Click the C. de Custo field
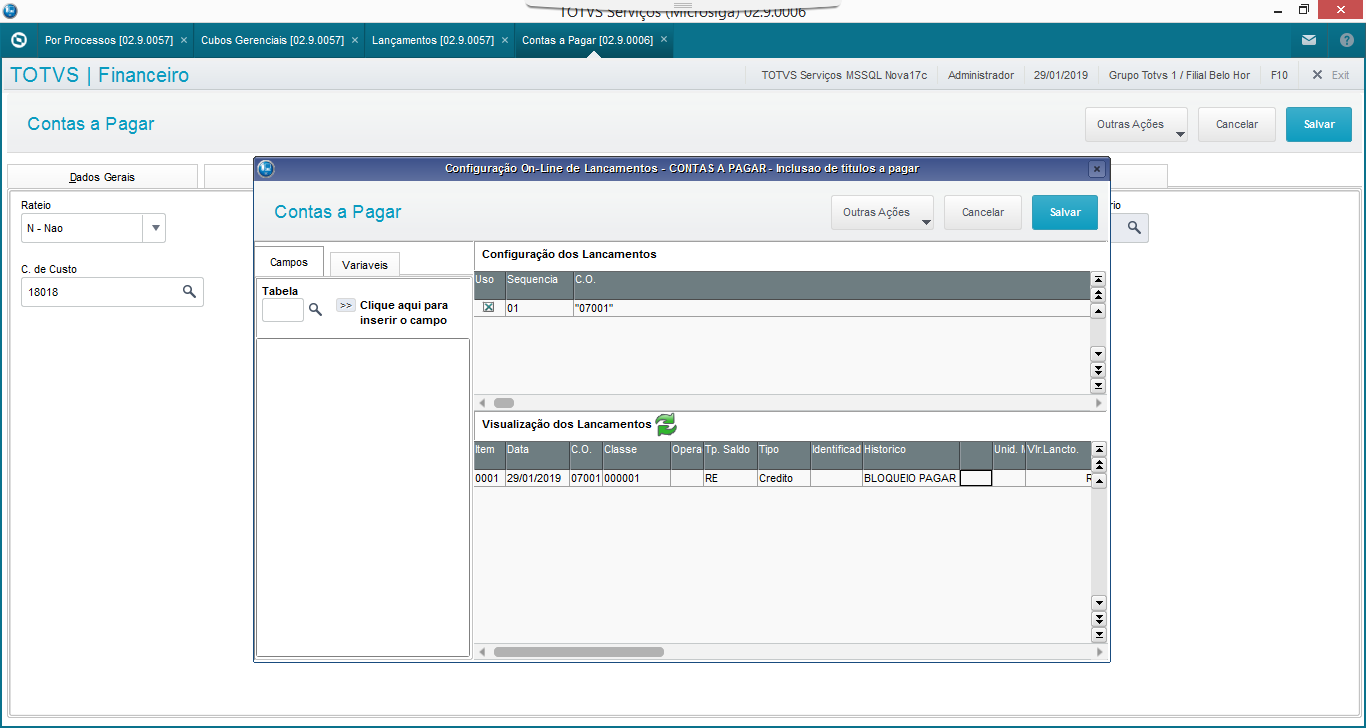 coord(112,292)
